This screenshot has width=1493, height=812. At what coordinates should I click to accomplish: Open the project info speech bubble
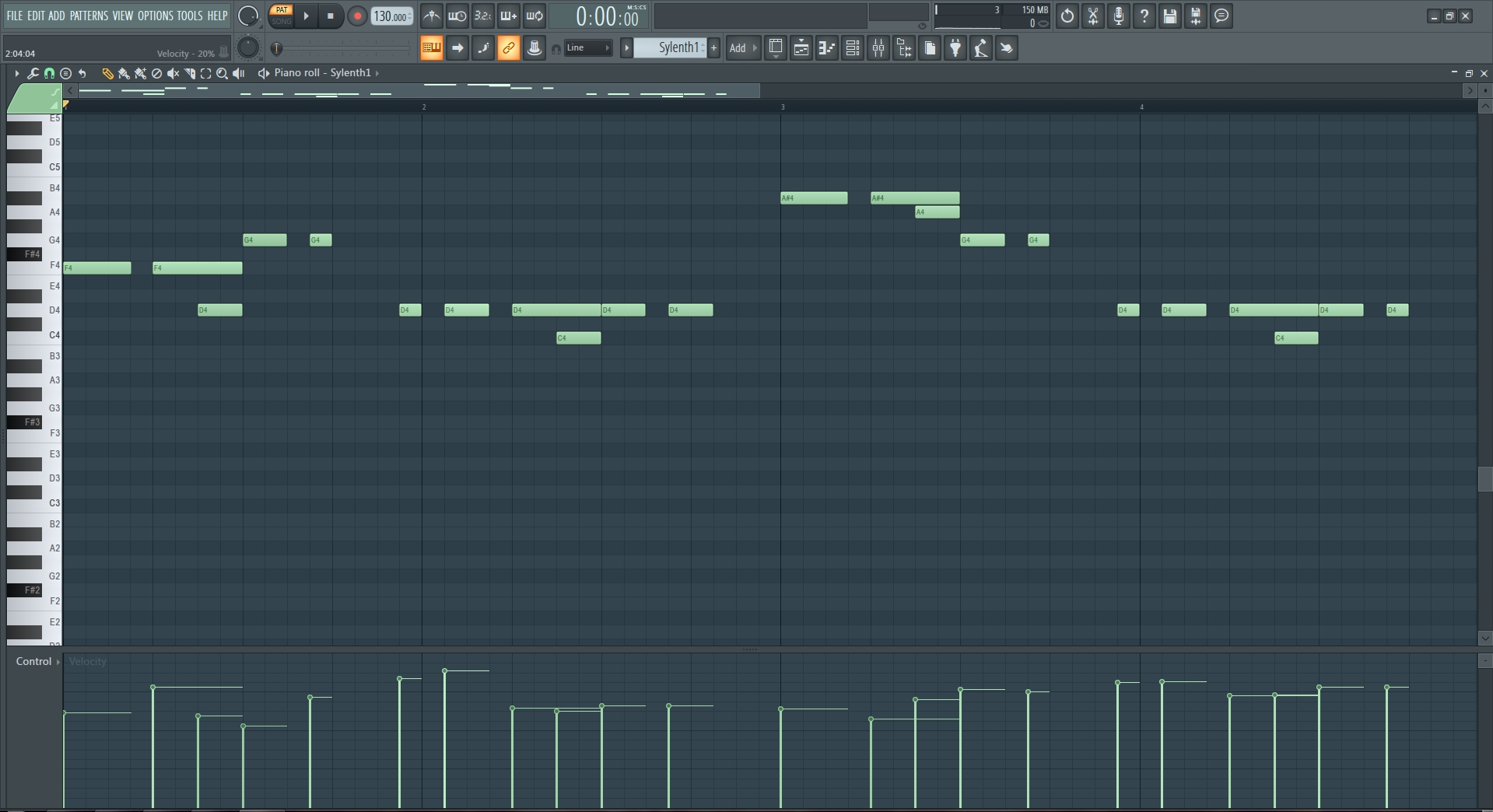tap(1221, 16)
